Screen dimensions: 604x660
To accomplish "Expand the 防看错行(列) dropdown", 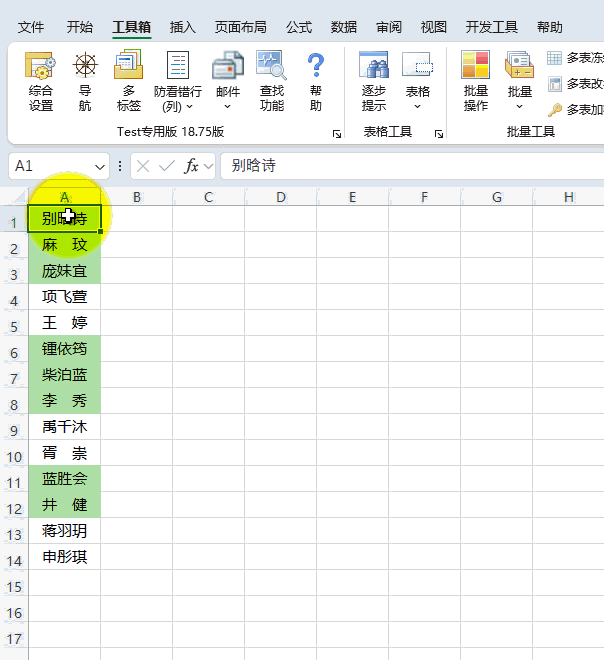I will 178,105.
